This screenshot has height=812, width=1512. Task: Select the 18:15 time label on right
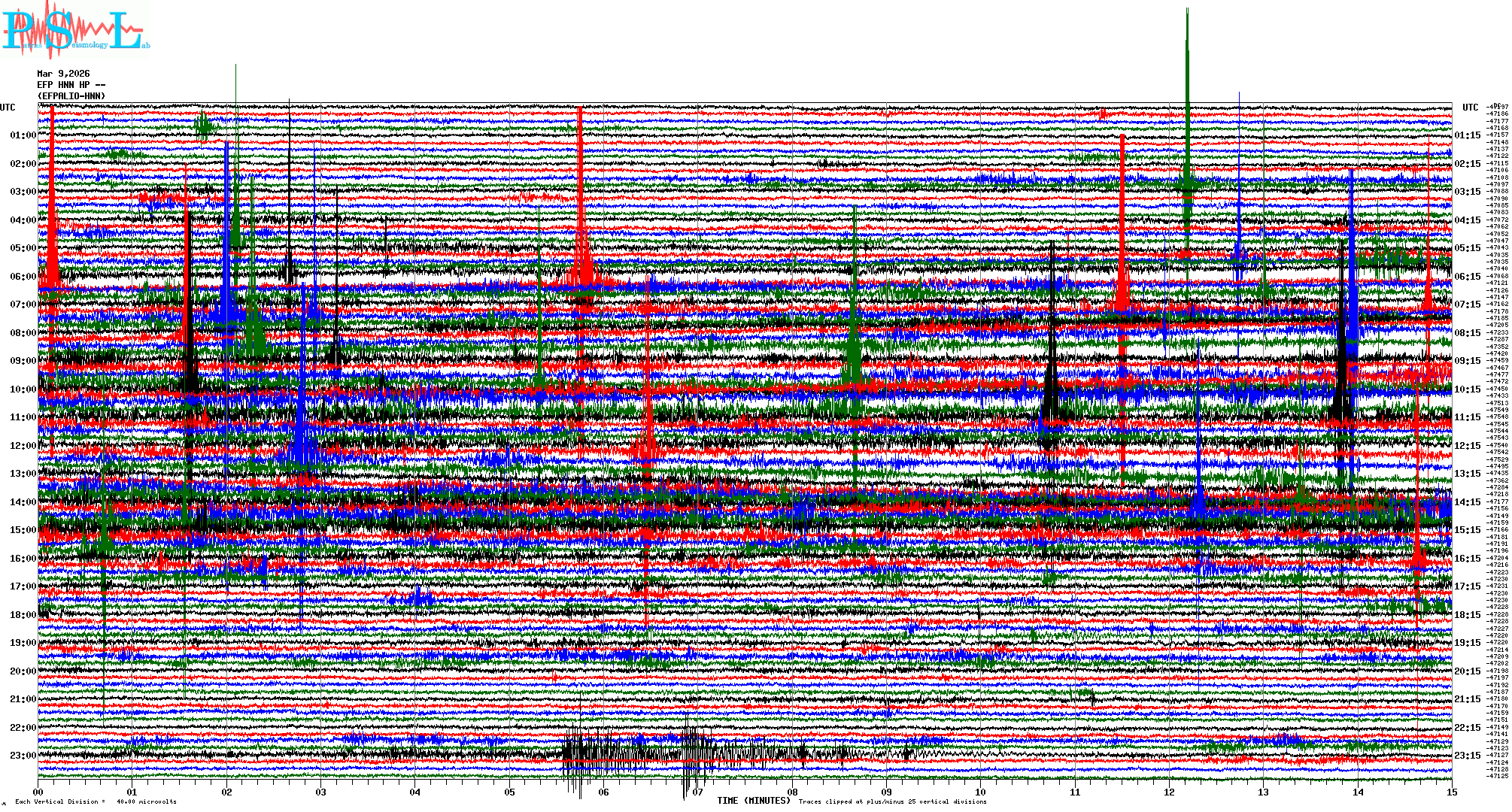(x=1467, y=615)
